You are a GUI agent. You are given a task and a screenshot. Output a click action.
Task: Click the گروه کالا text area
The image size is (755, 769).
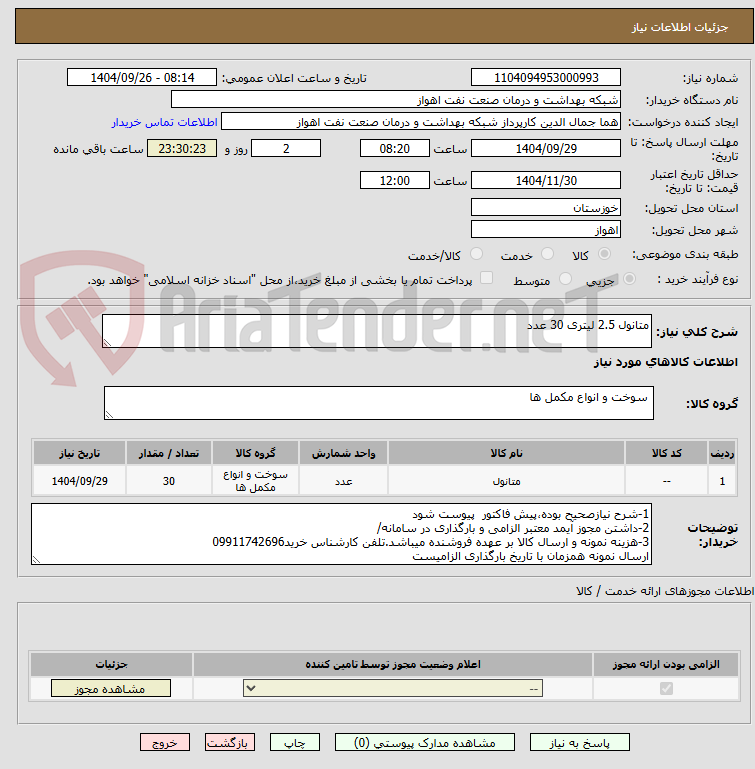point(379,403)
